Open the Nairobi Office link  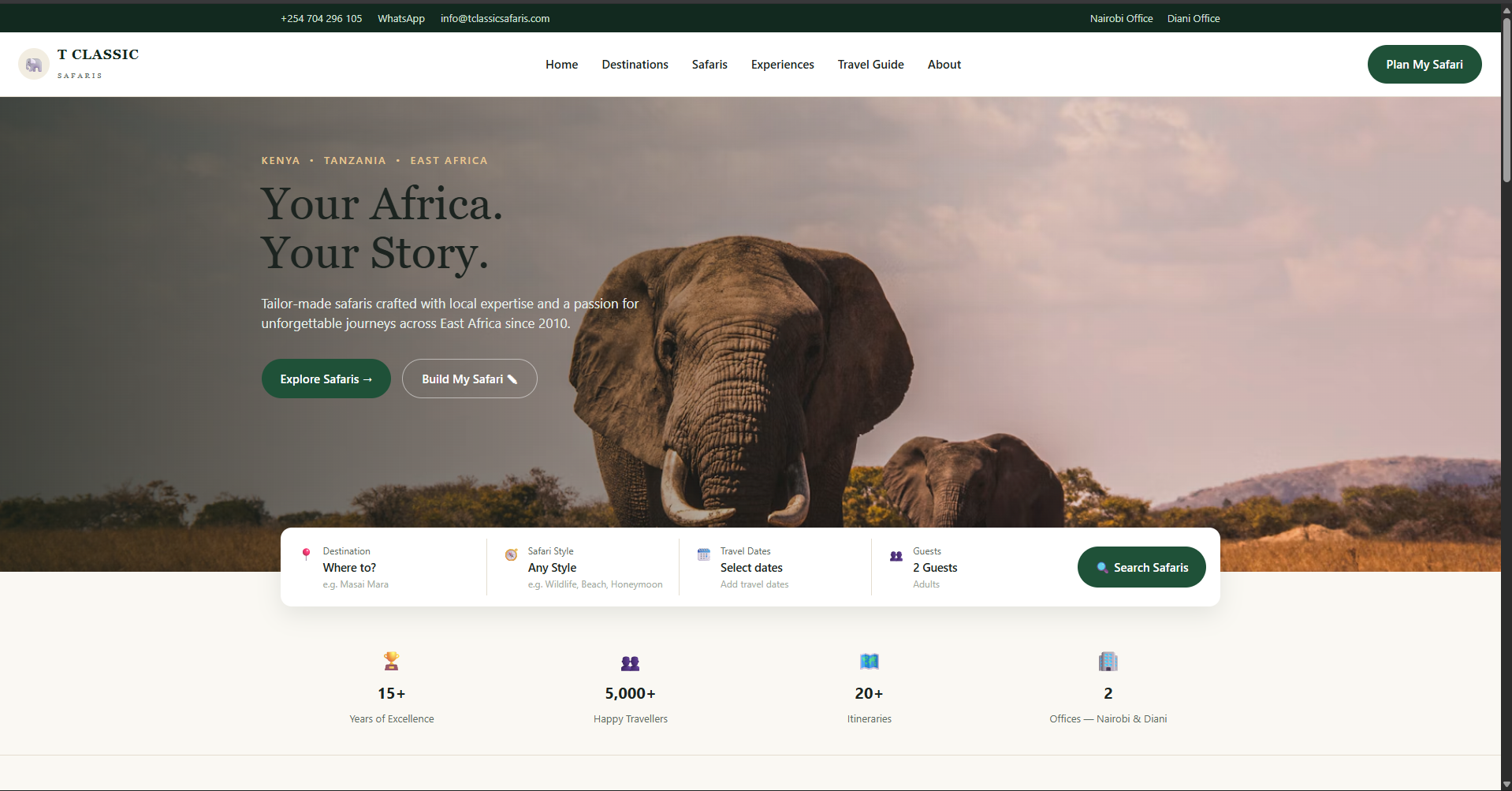(x=1121, y=18)
